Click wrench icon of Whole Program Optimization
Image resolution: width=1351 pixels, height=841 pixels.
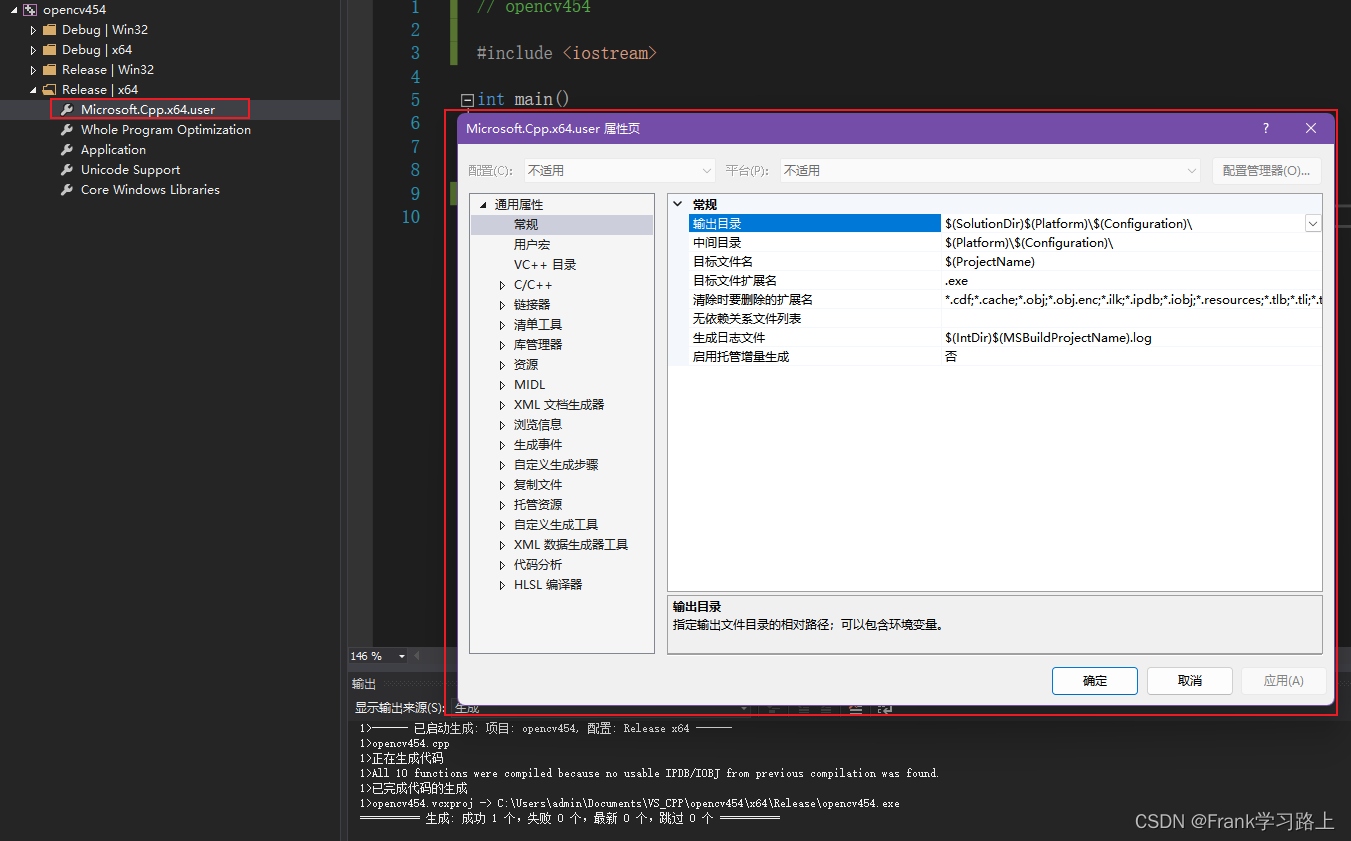[x=68, y=130]
